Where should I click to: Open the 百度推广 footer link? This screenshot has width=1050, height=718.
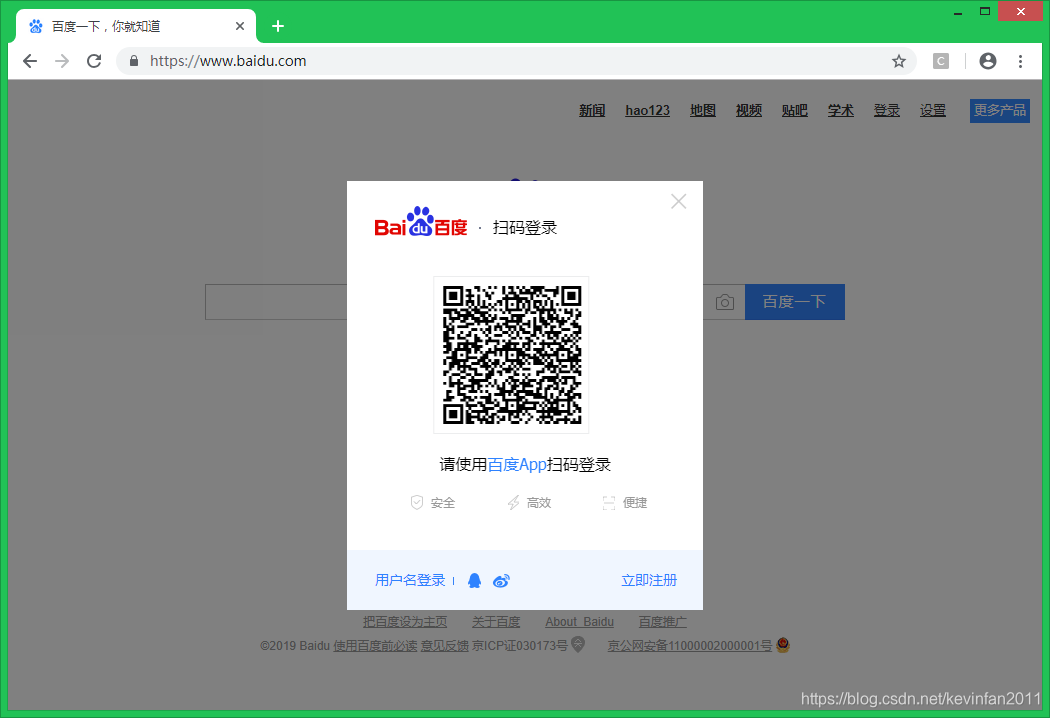click(x=662, y=622)
